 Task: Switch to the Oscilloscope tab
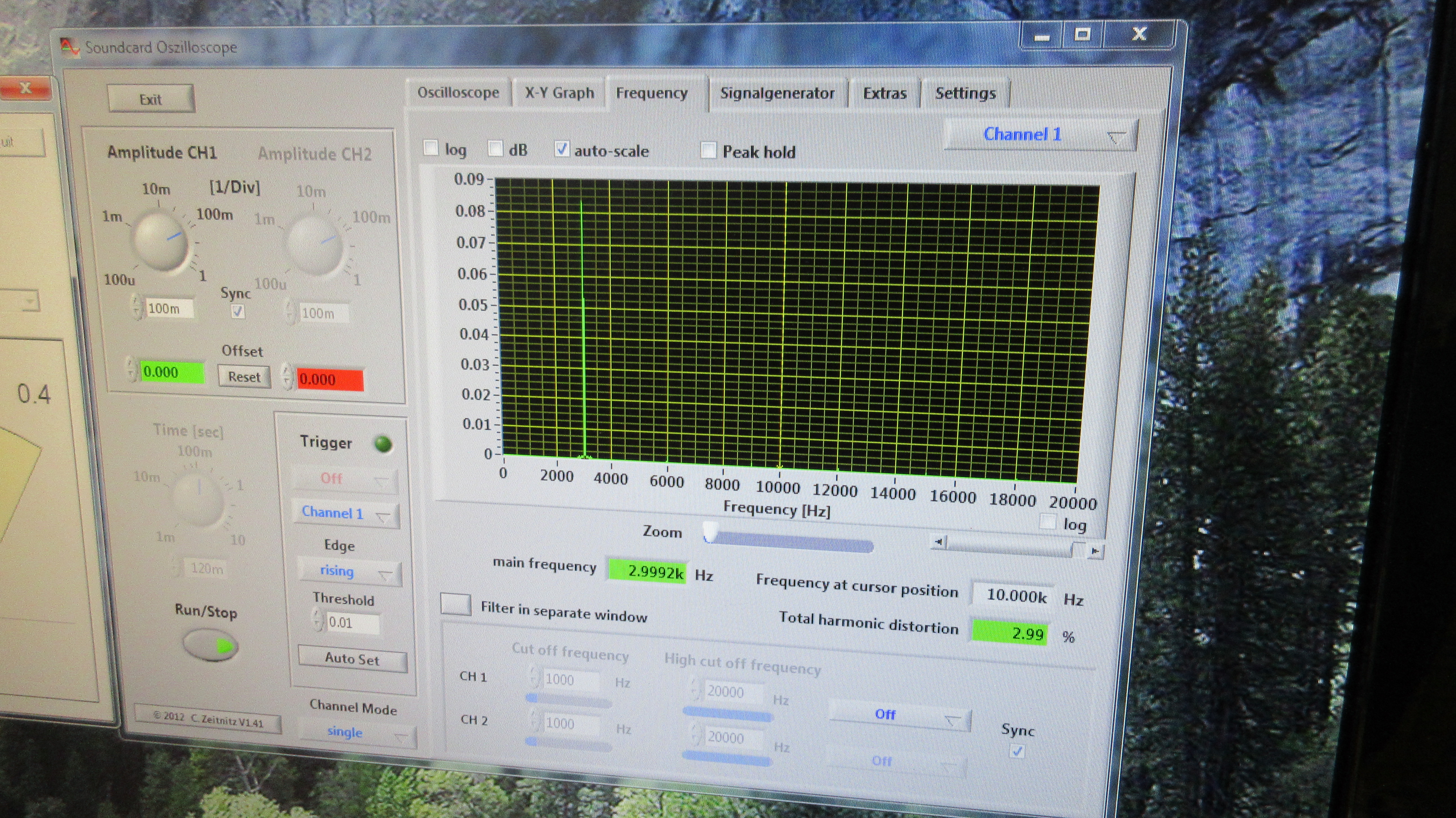pyautogui.click(x=458, y=93)
